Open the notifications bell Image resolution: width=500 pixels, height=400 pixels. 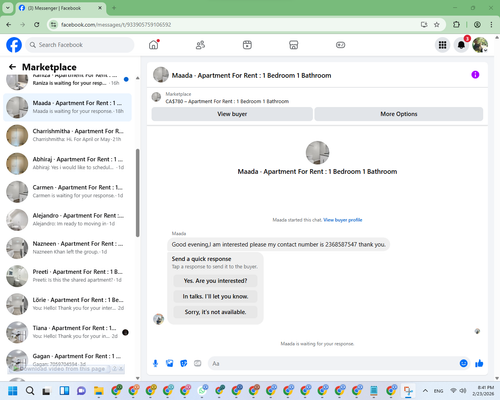pos(461,45)
